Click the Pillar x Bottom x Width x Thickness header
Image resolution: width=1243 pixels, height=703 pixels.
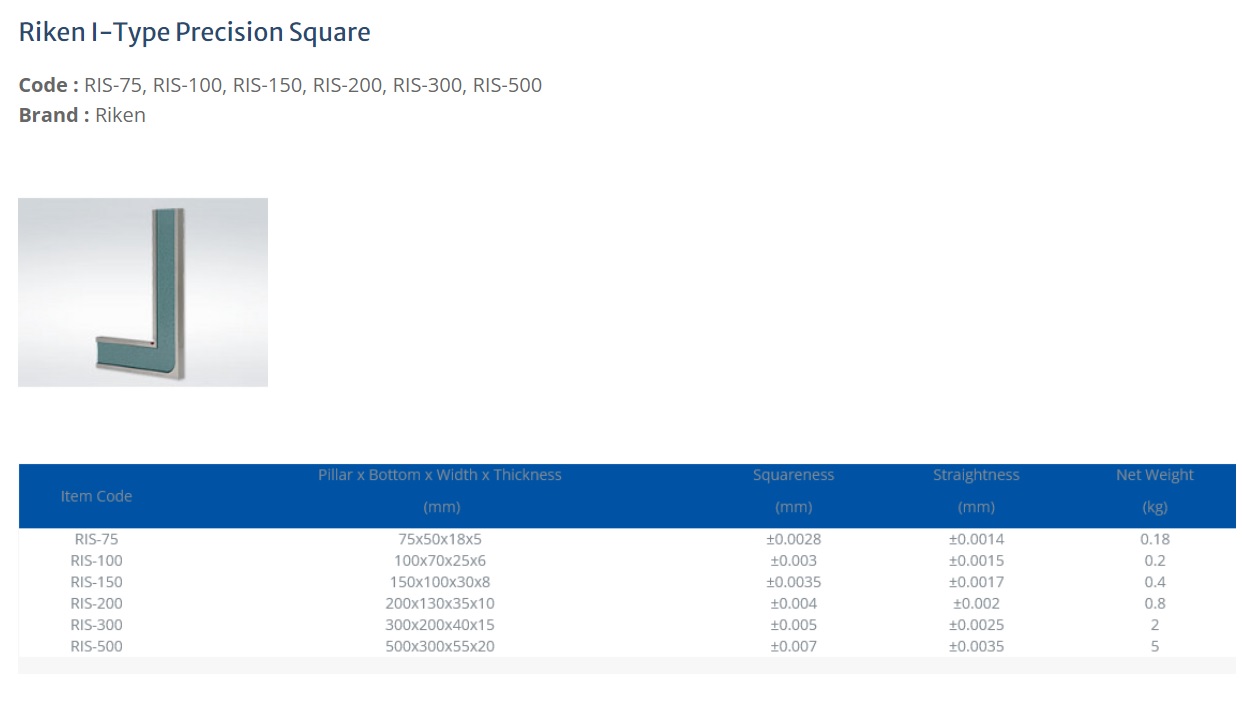(440, 475)
